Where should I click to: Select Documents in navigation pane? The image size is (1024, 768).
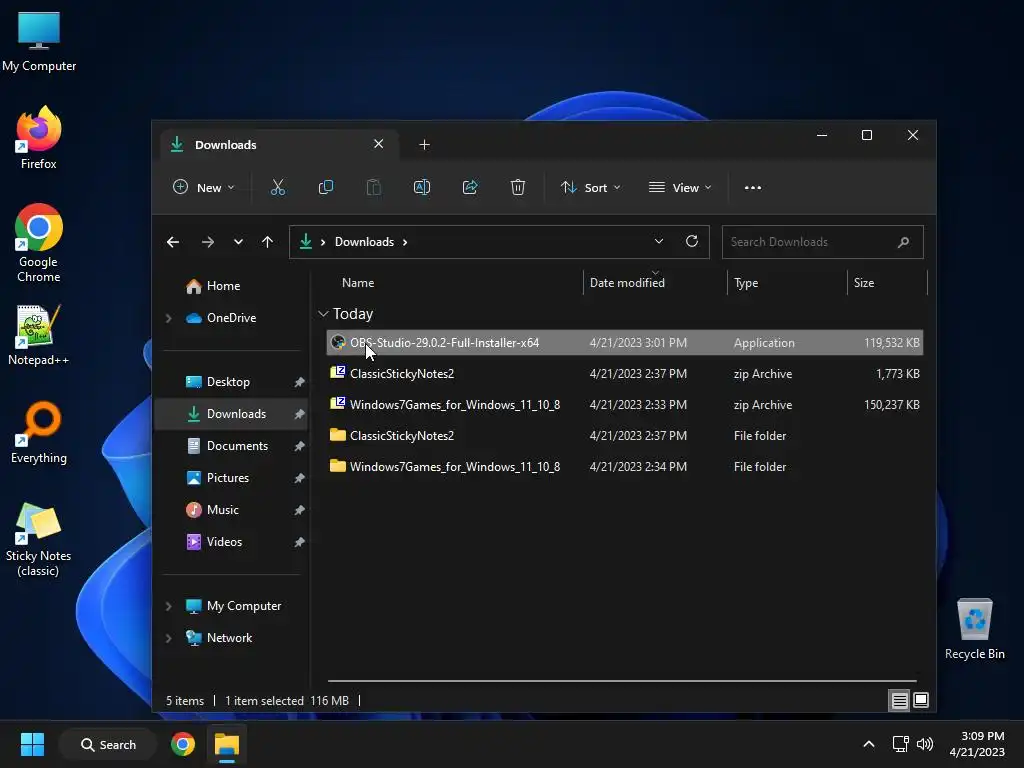click(x=227, y=446)
